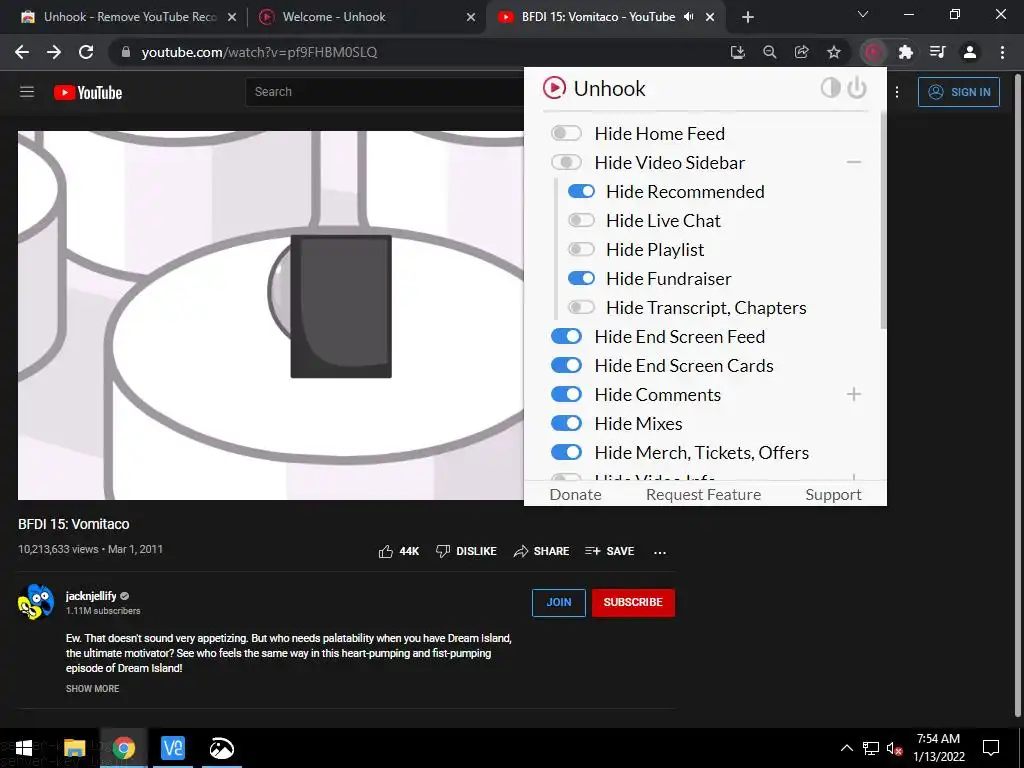Open Chrome profile avatar icon

tap(970, 52)
